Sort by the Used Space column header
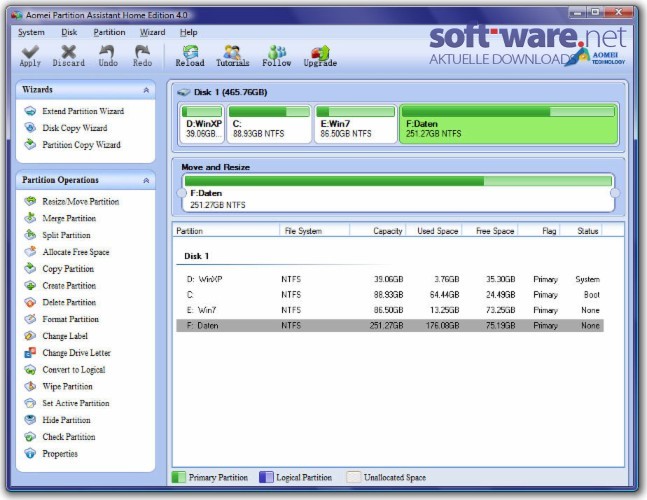This screenshot has height=500, width=647. pyautogui.click(x=434, y=231)
